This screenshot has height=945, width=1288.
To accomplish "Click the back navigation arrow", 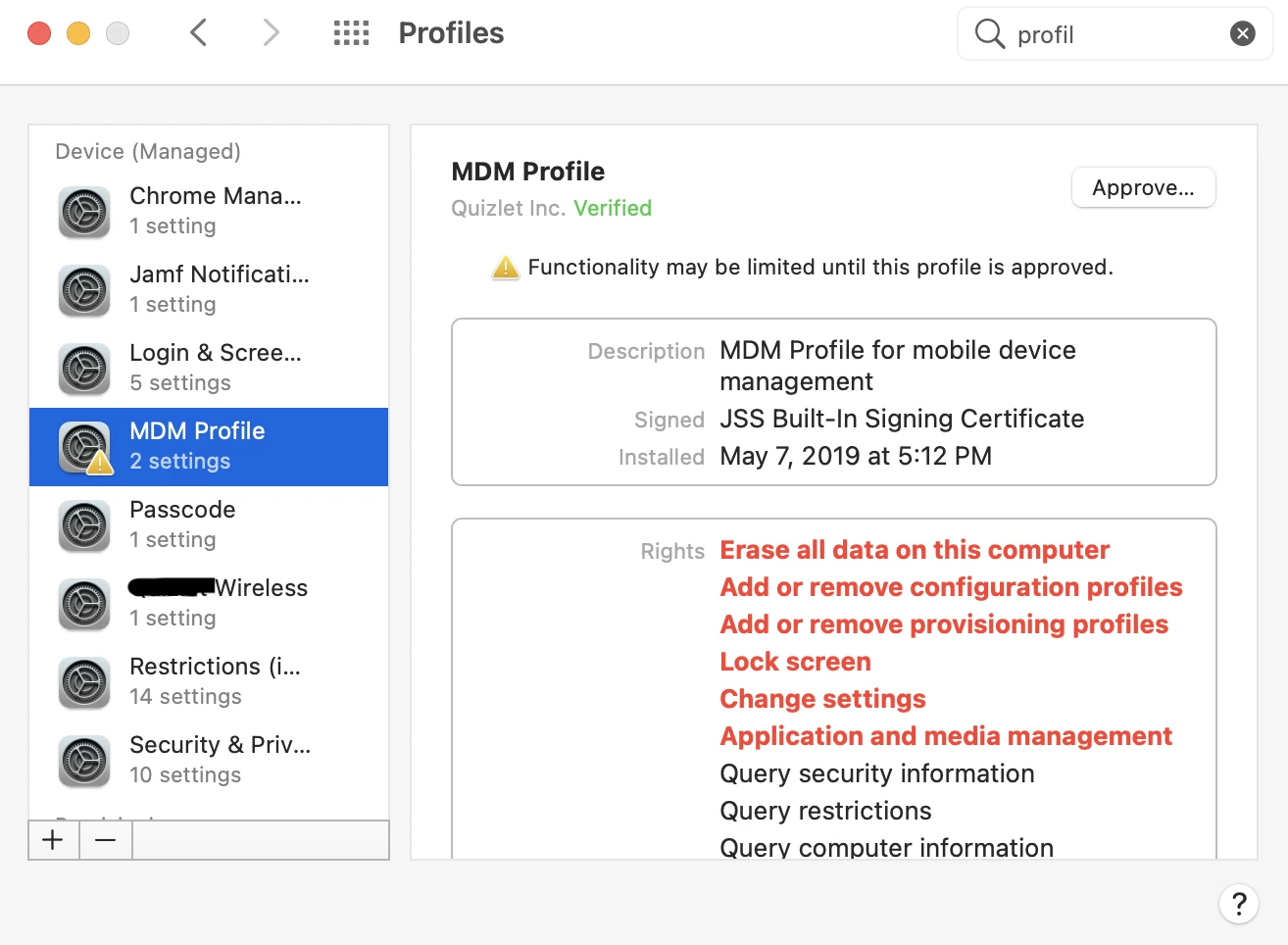I will point(198,32).
